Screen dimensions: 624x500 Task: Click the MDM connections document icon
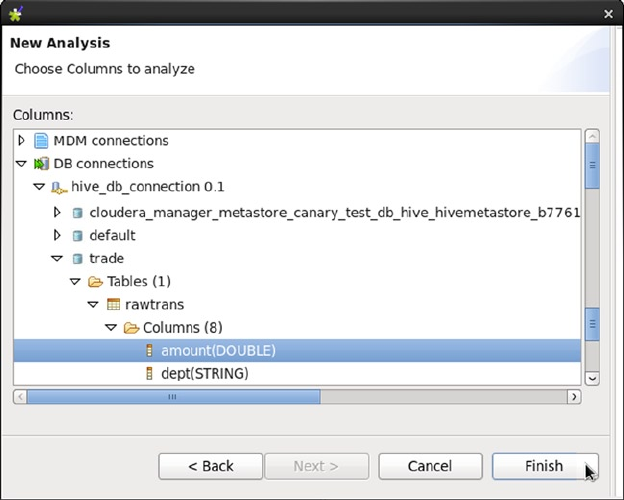(41, 140)
